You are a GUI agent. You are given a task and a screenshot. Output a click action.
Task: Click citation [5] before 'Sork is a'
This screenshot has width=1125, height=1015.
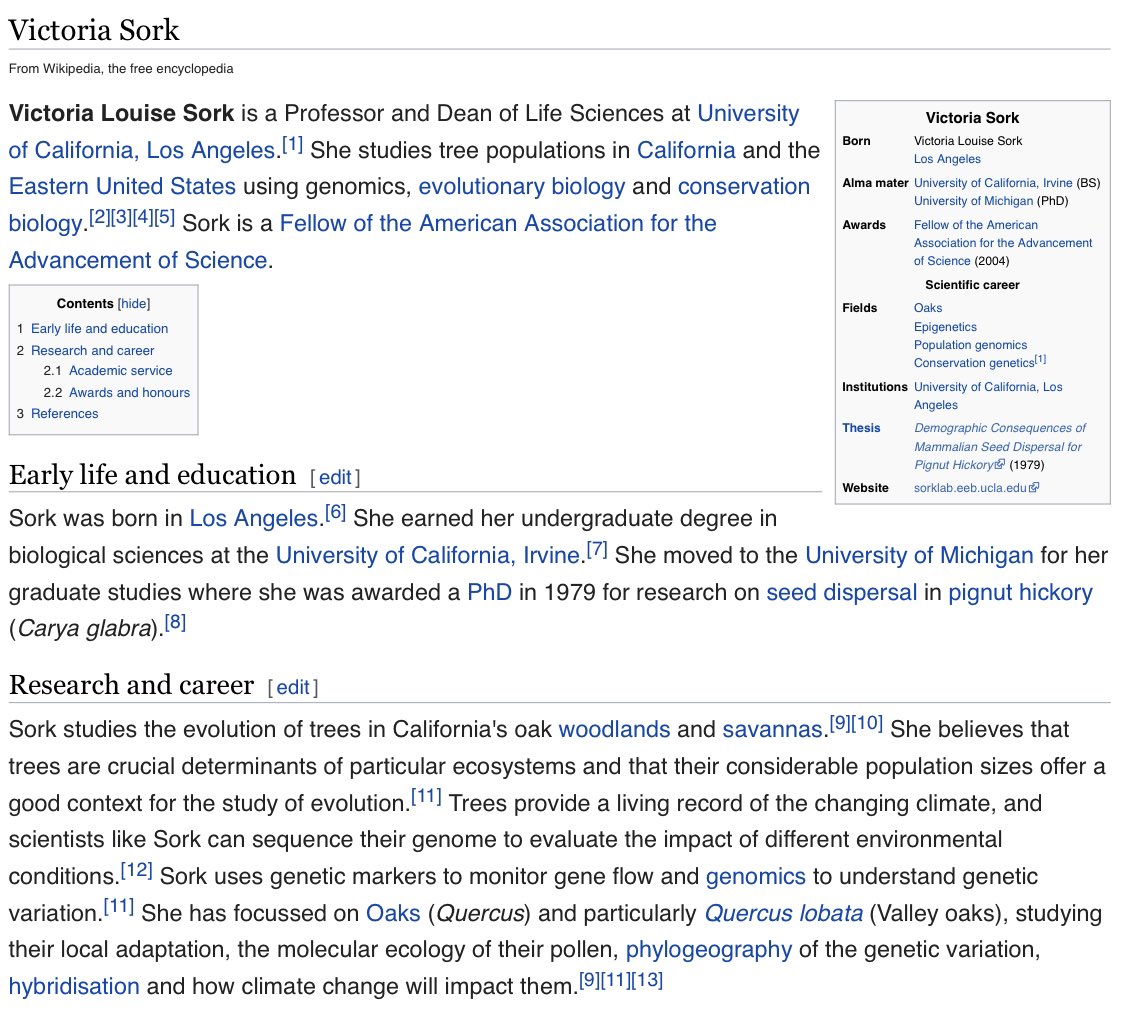(164, 217)
